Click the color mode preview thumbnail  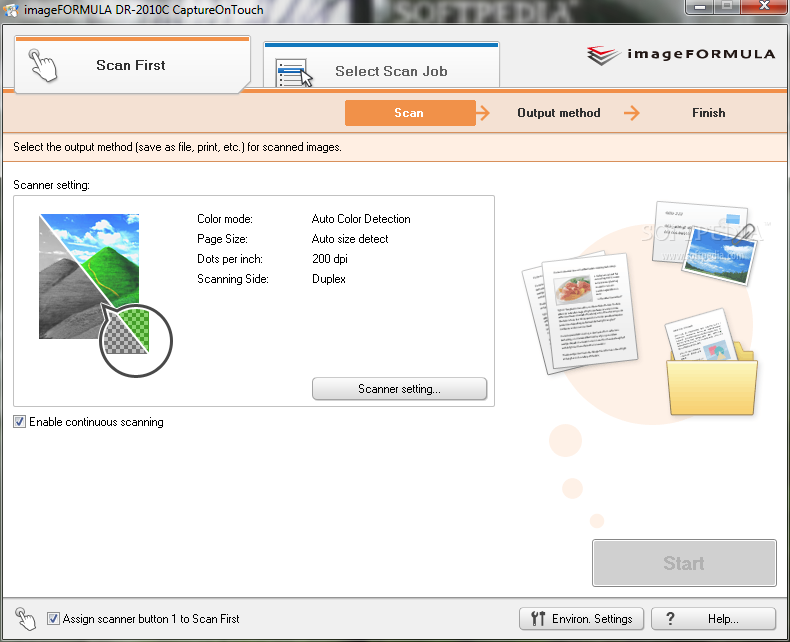tap(105, 295)
